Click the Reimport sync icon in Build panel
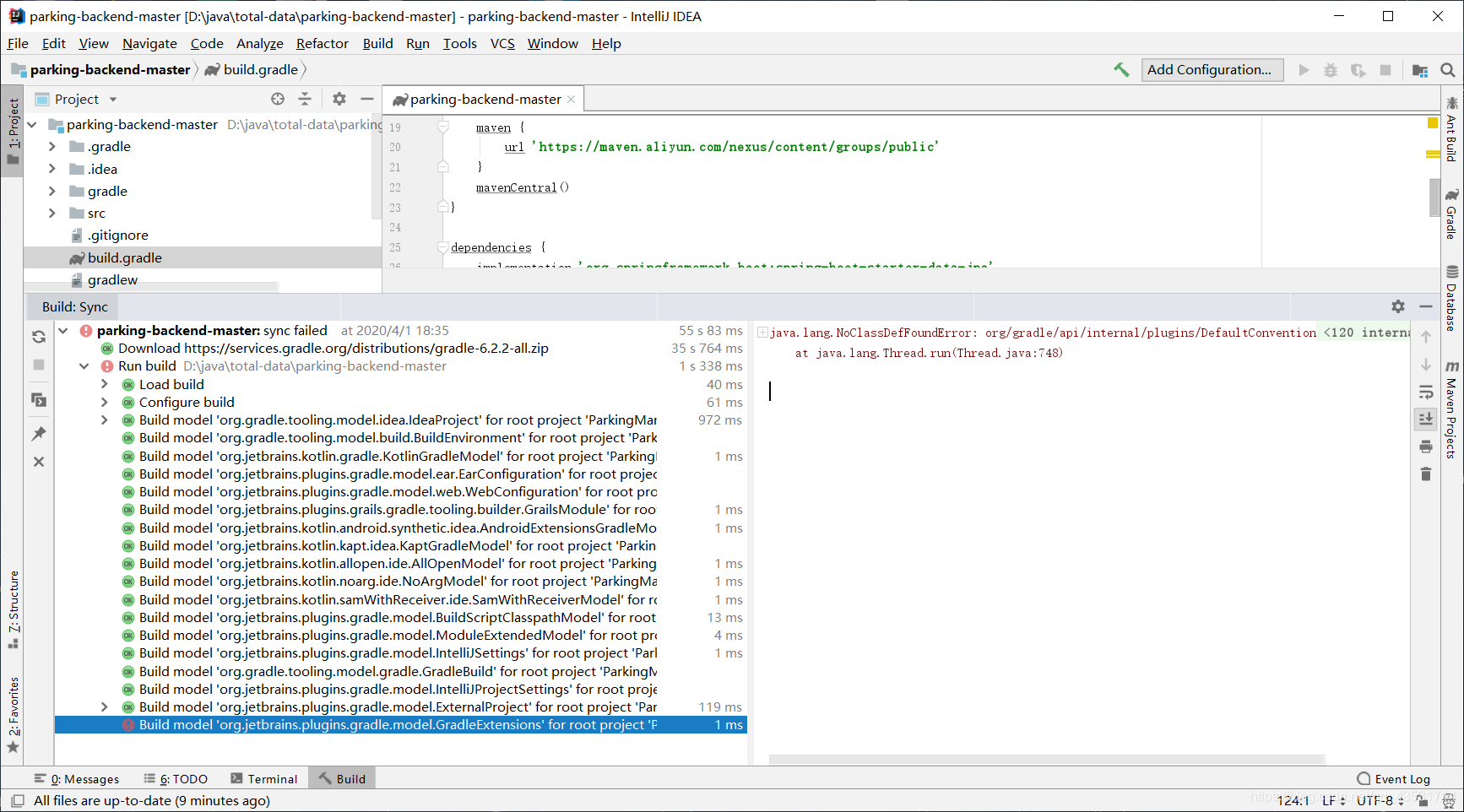This screenshot has height=812, width=1464. pos(39,337)
